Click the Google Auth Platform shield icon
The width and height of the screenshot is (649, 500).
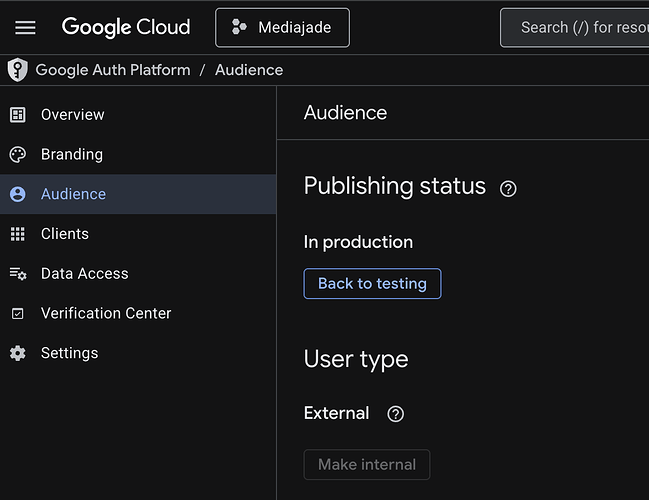[x=17, y=70]
